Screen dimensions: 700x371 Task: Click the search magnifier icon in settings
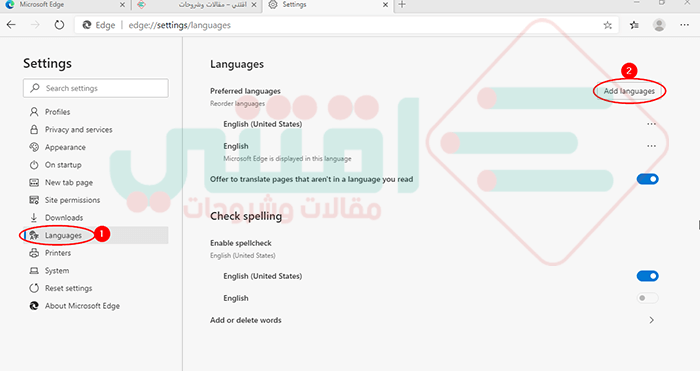35,88
